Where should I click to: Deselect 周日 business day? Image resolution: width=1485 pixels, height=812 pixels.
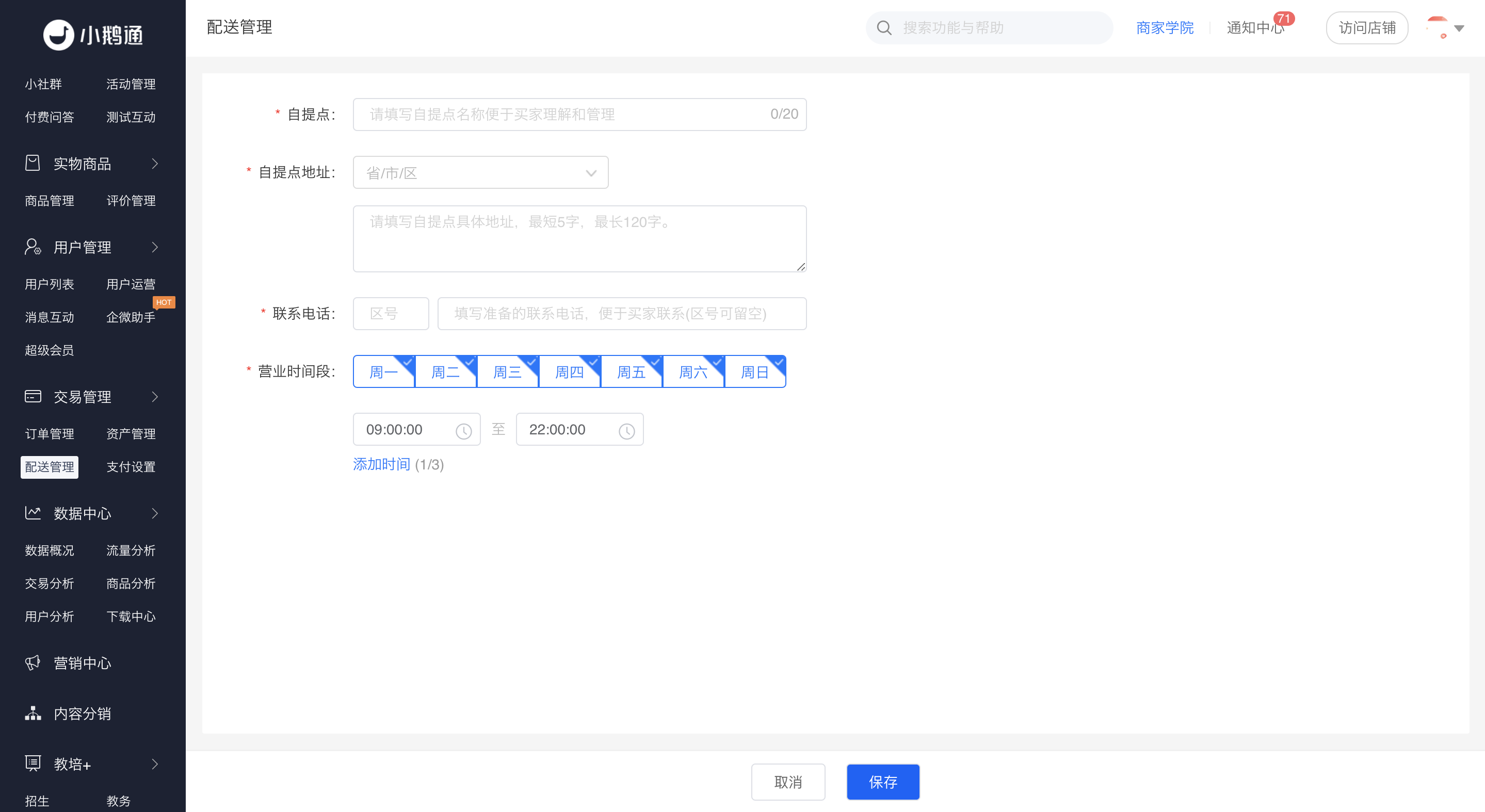tap(755, 372)
